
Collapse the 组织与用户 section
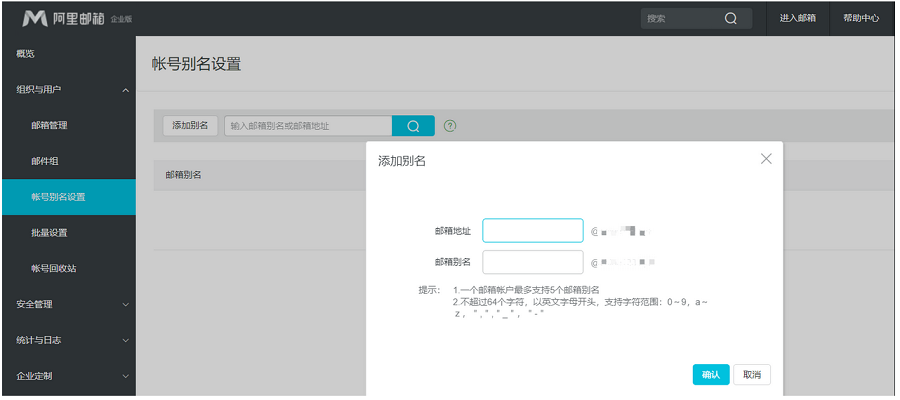tap(126, 90)
